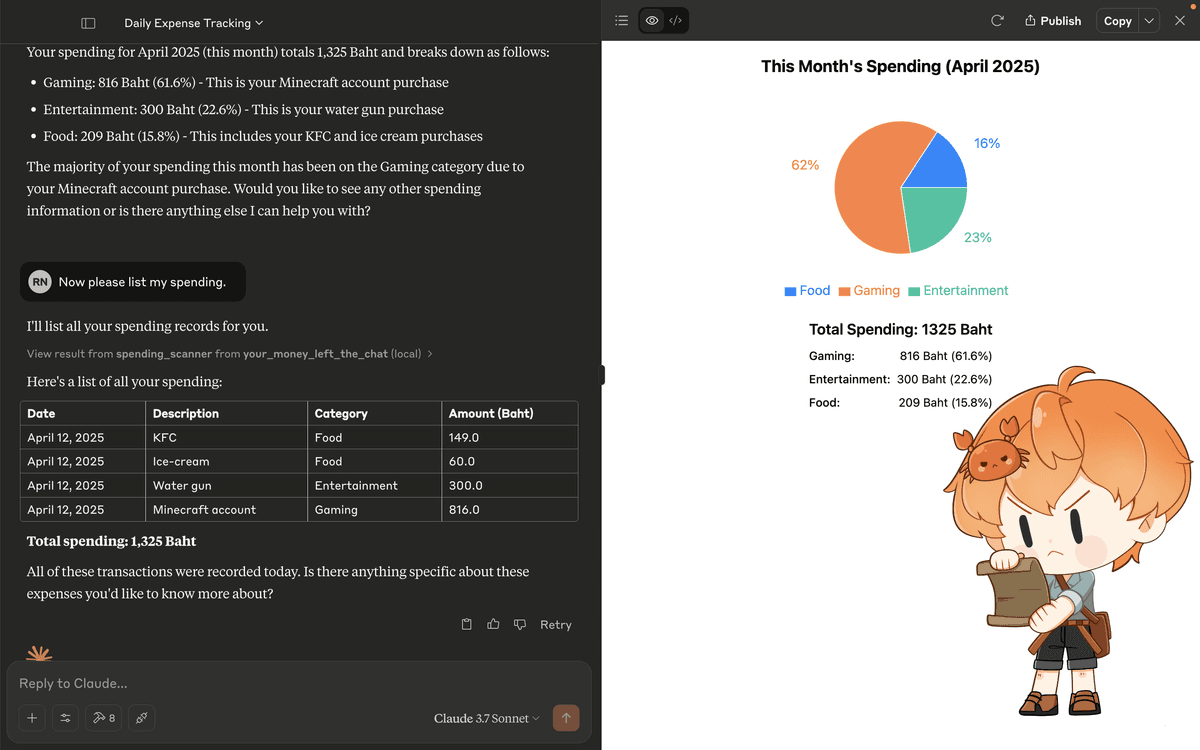This screenshot has width=1200, height=750.
Task: Copy the artifact content
Action: [1117, 21]
